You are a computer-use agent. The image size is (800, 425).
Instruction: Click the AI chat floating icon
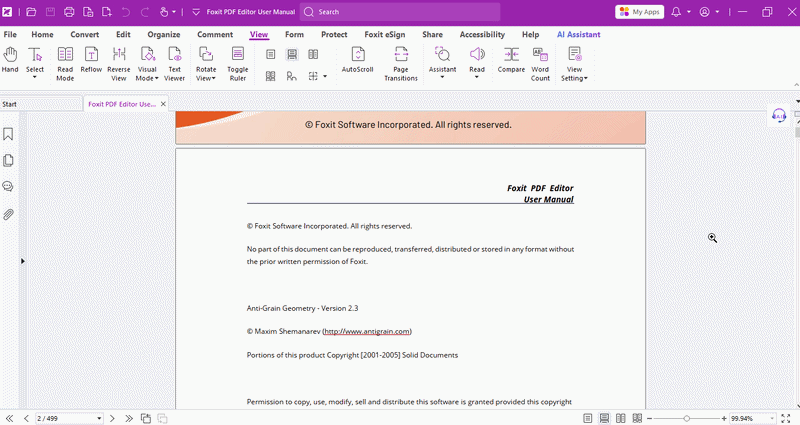pyautogui.click(x=779, y=116)
